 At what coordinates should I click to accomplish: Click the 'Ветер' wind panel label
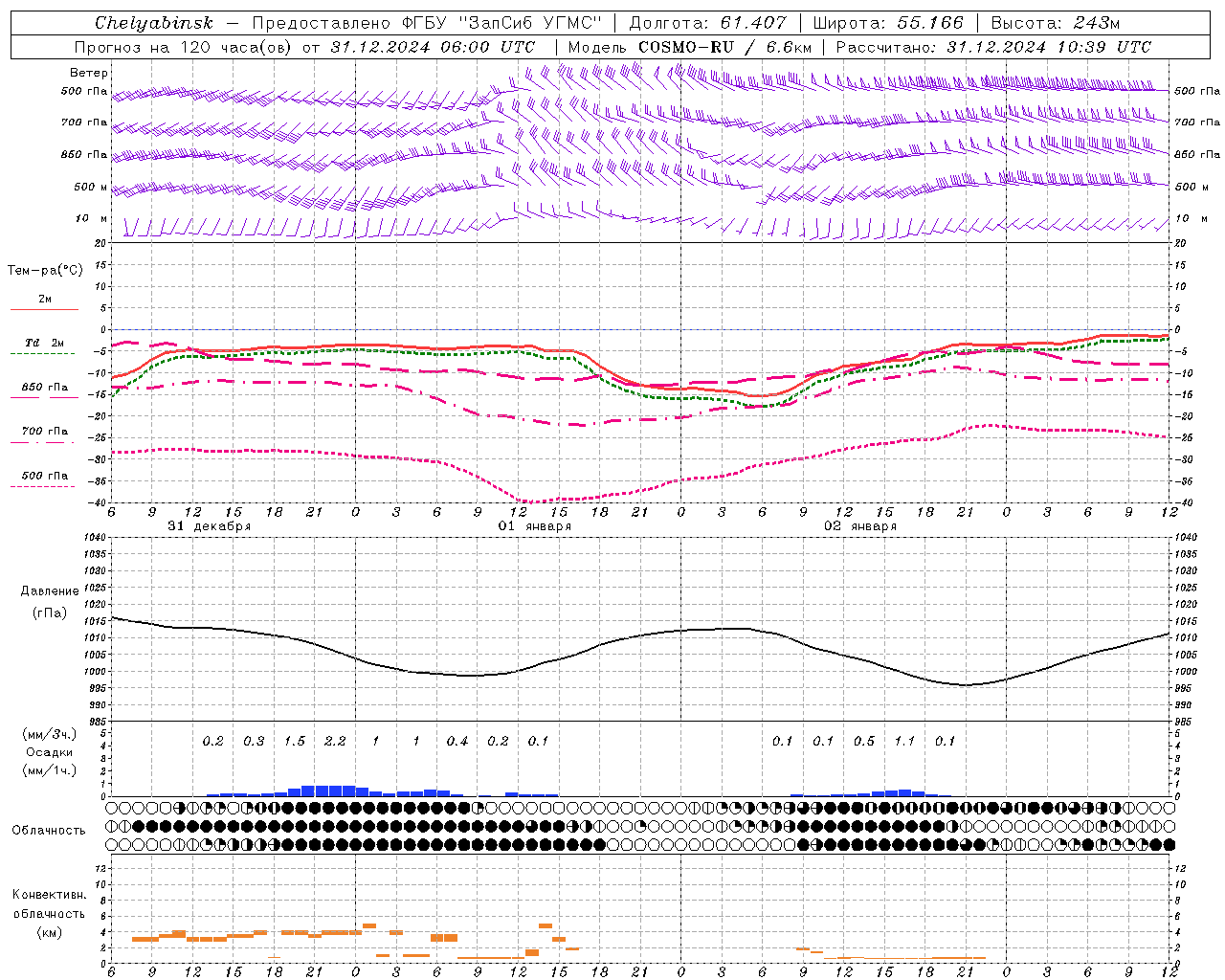coord(89,73)
